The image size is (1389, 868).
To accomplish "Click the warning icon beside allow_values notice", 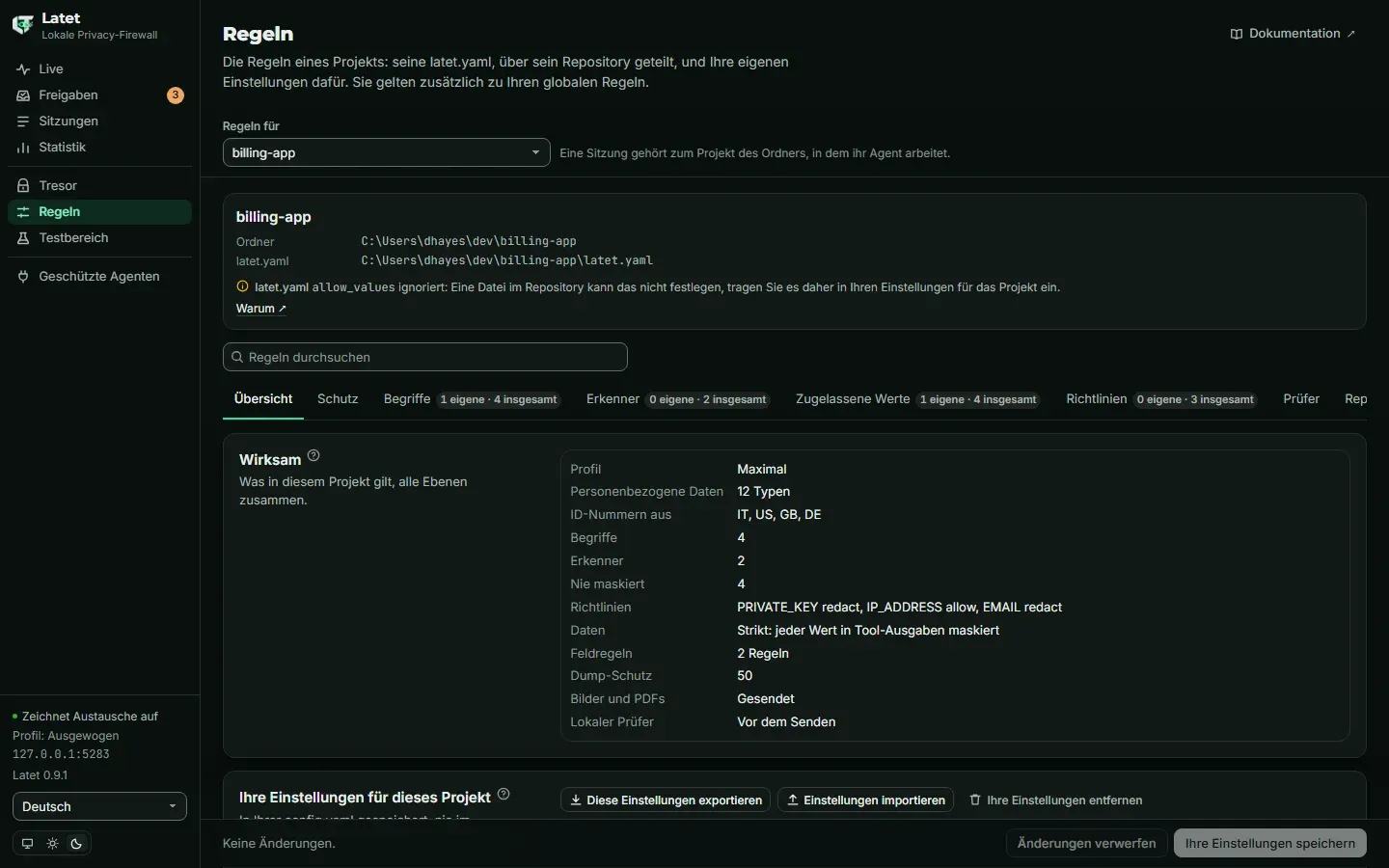I will [x=242, y=286].
